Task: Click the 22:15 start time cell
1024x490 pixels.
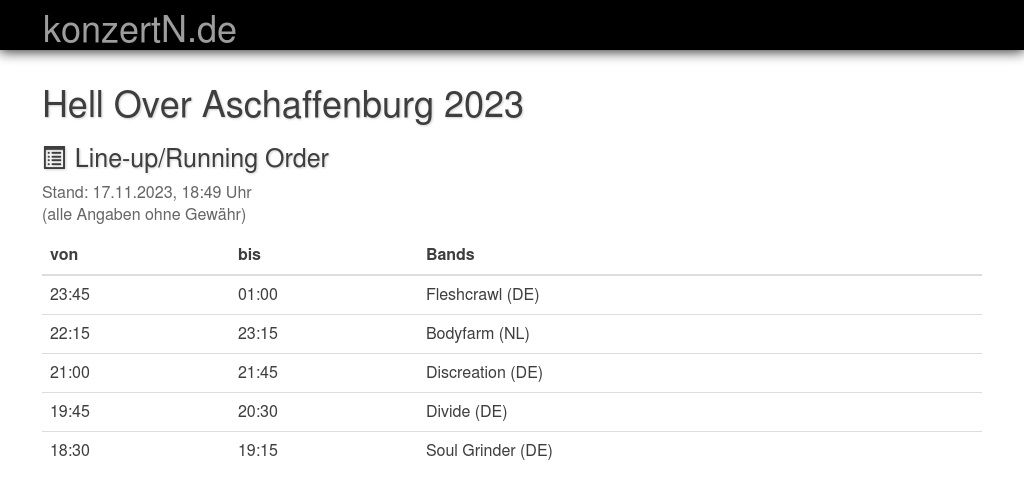Action: (x=70, y=334)
